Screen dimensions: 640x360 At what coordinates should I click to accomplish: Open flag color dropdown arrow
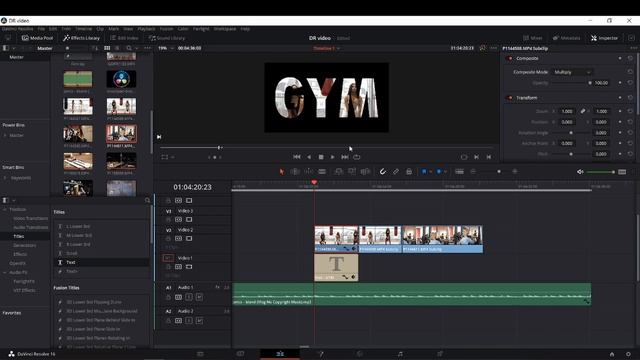[x=430, y=172]
